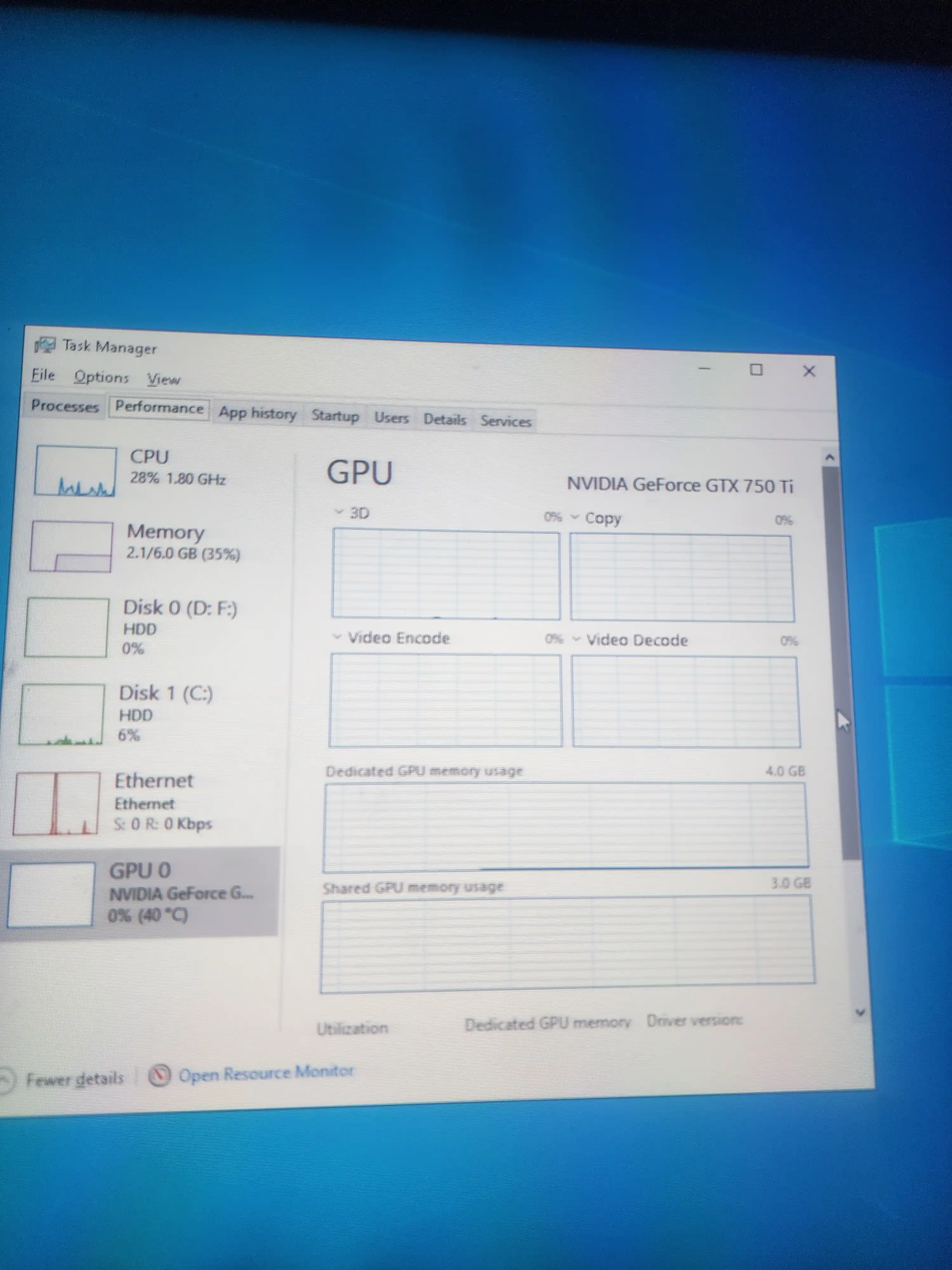Viewport: 952px width, 1270px height.
Task: Open the File menu
Action: pyautogui.click(x=43, y=375)
